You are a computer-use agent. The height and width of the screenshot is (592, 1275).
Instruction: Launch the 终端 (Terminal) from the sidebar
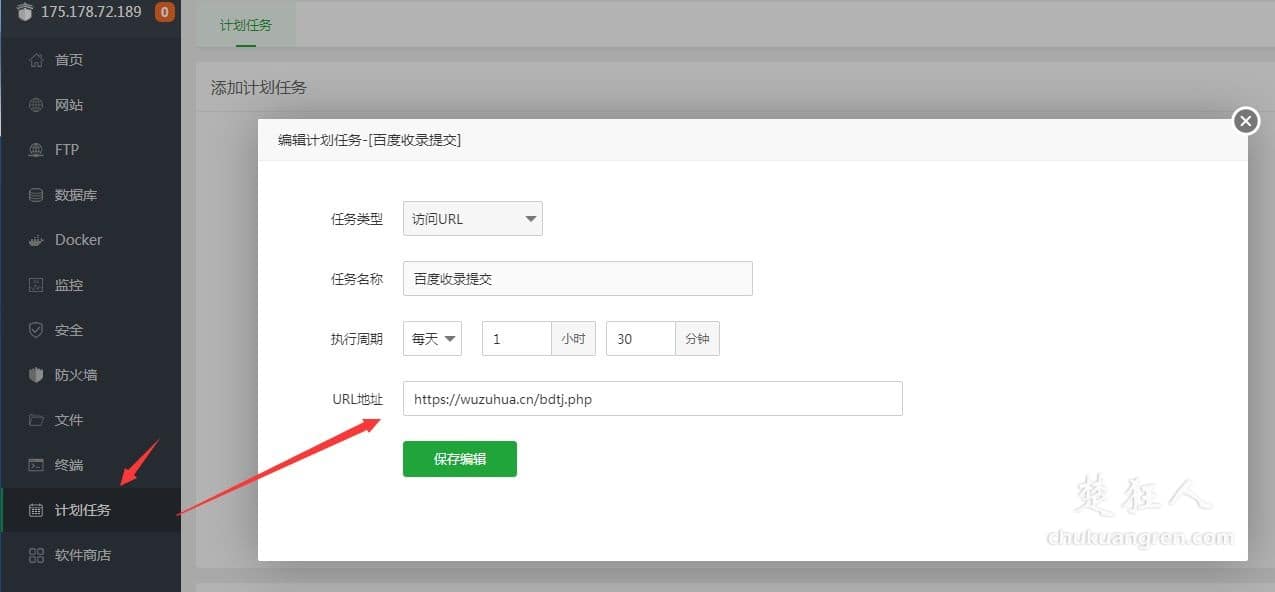(65, 464)
